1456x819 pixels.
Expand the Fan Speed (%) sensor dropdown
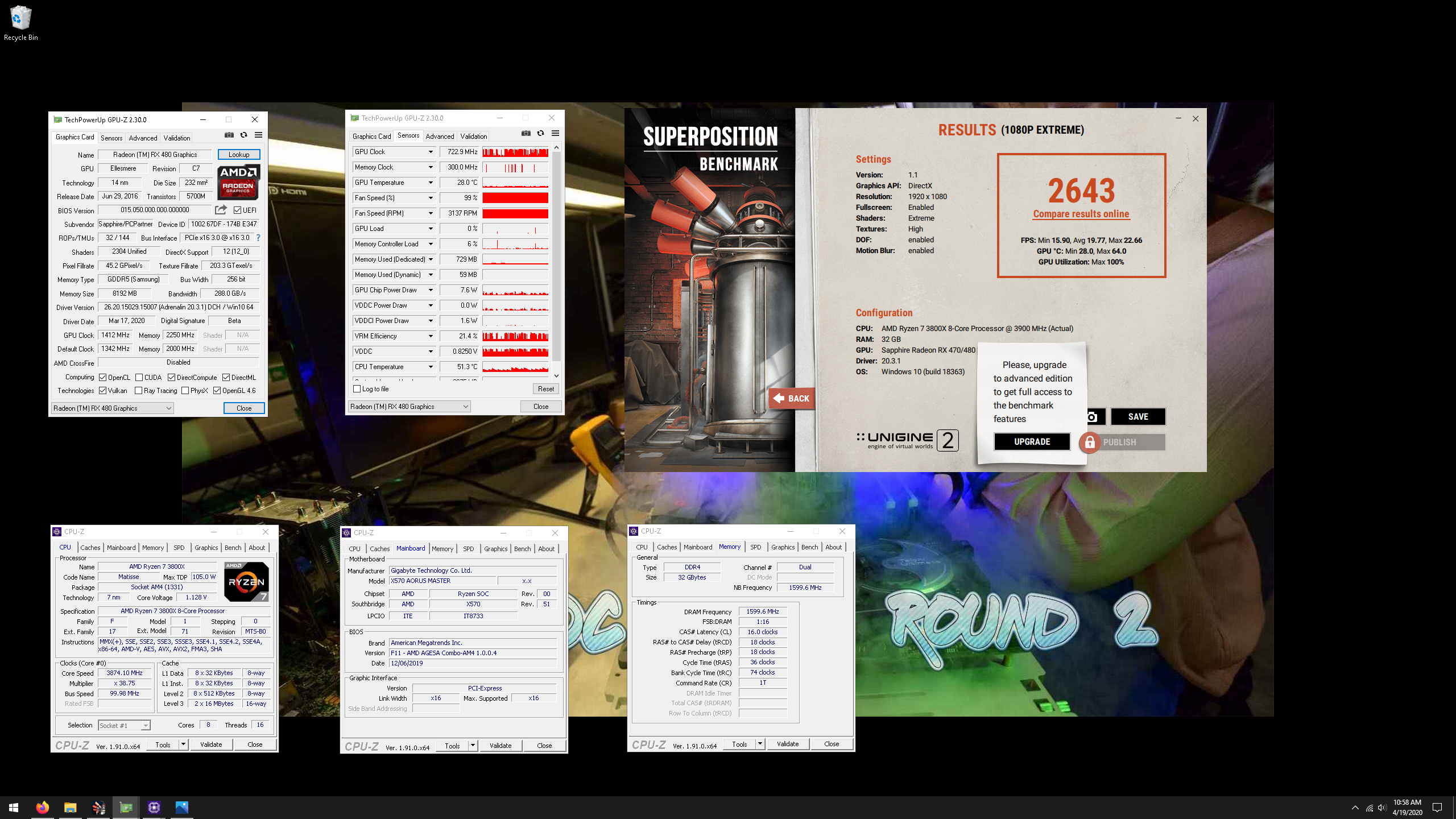(431, 198)
